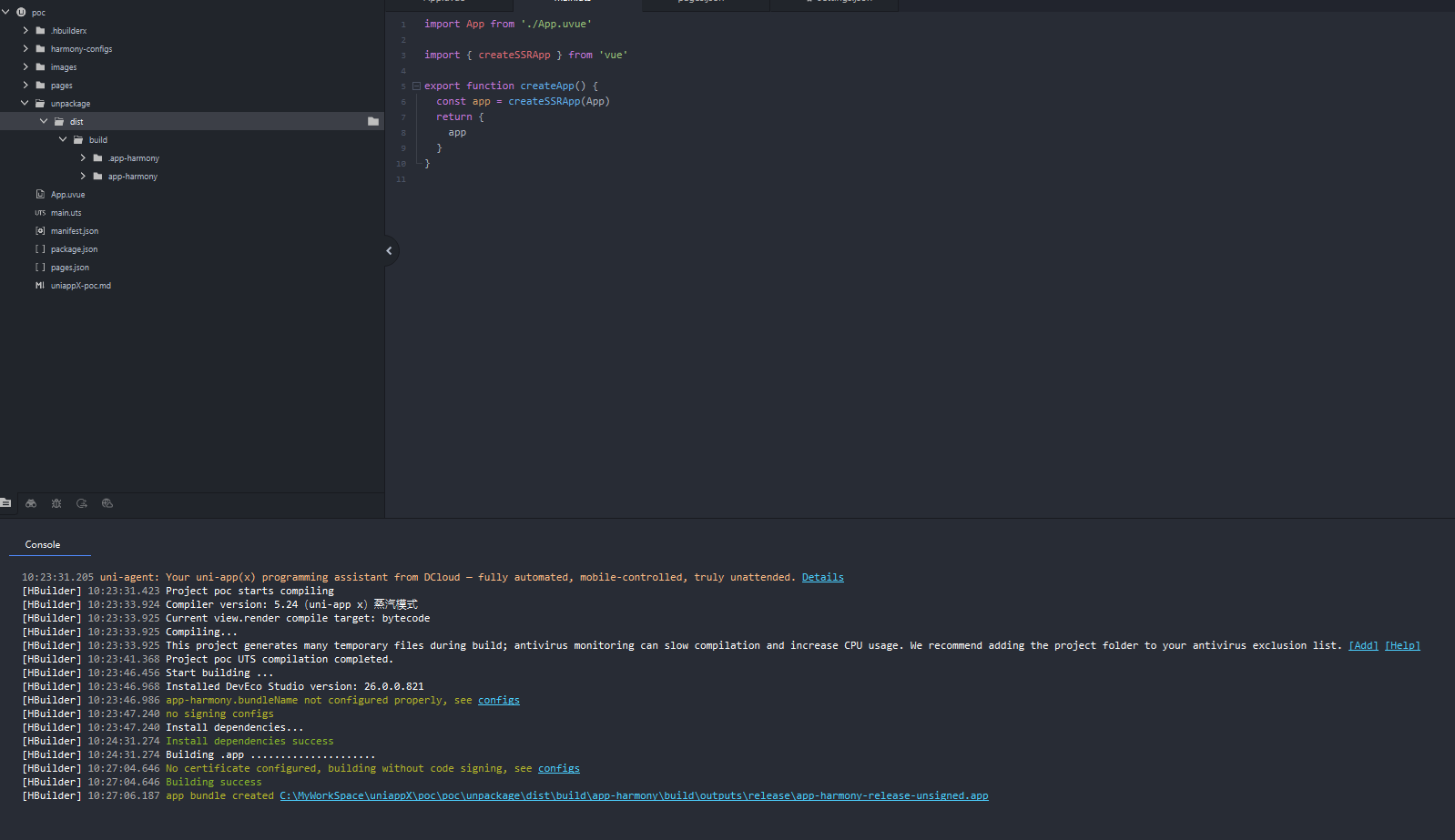
Task: Open the binoculars search panel
Action: pos(31,503)
